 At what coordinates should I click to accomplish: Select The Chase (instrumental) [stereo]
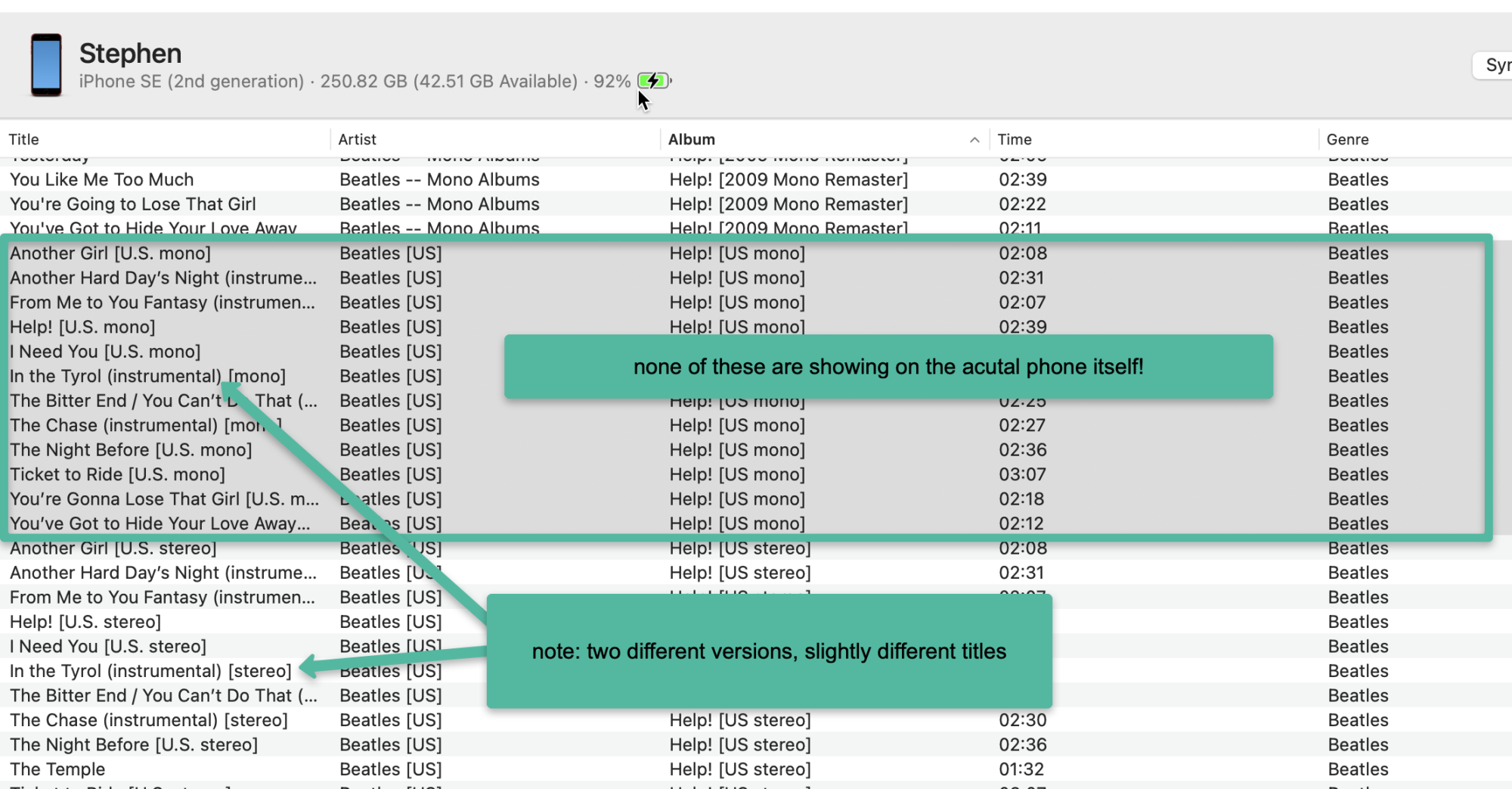pos(149,720)
